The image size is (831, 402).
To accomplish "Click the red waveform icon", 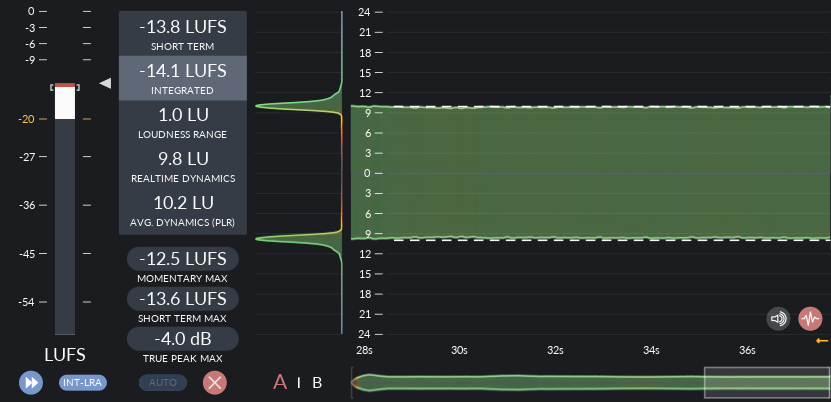I will click(810, 319).
